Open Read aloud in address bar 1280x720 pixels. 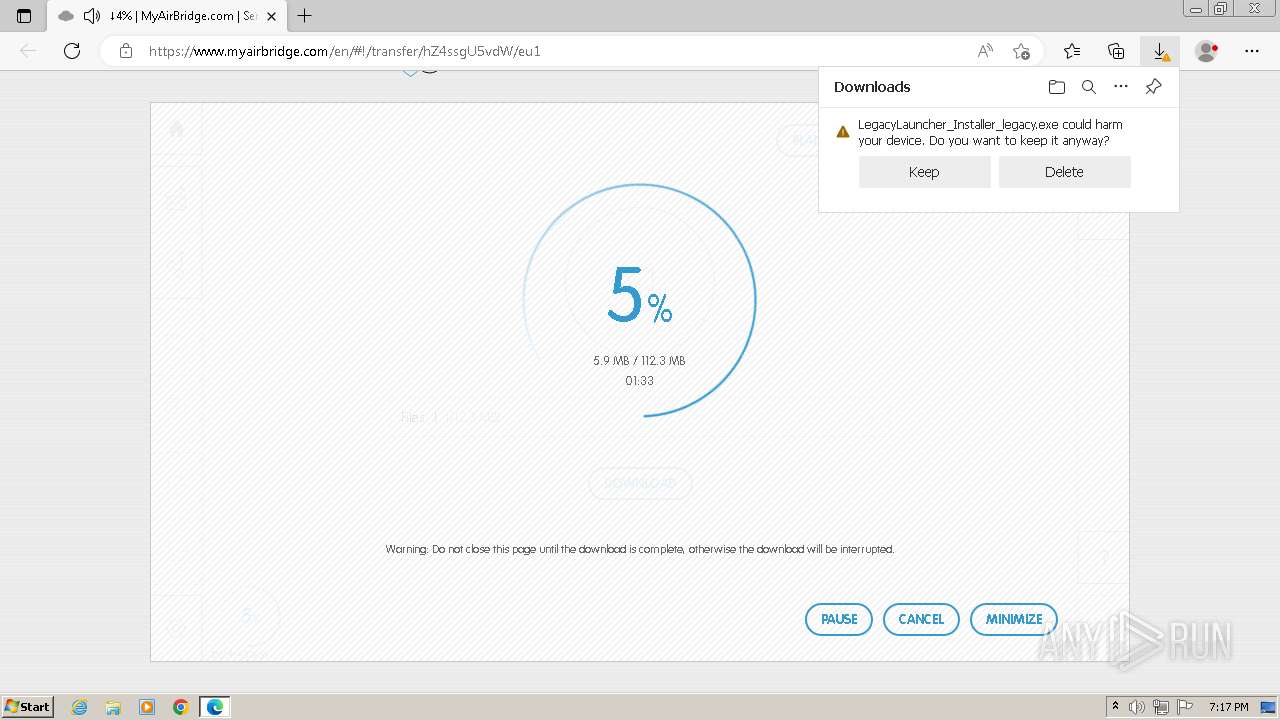tap(985, 51)
